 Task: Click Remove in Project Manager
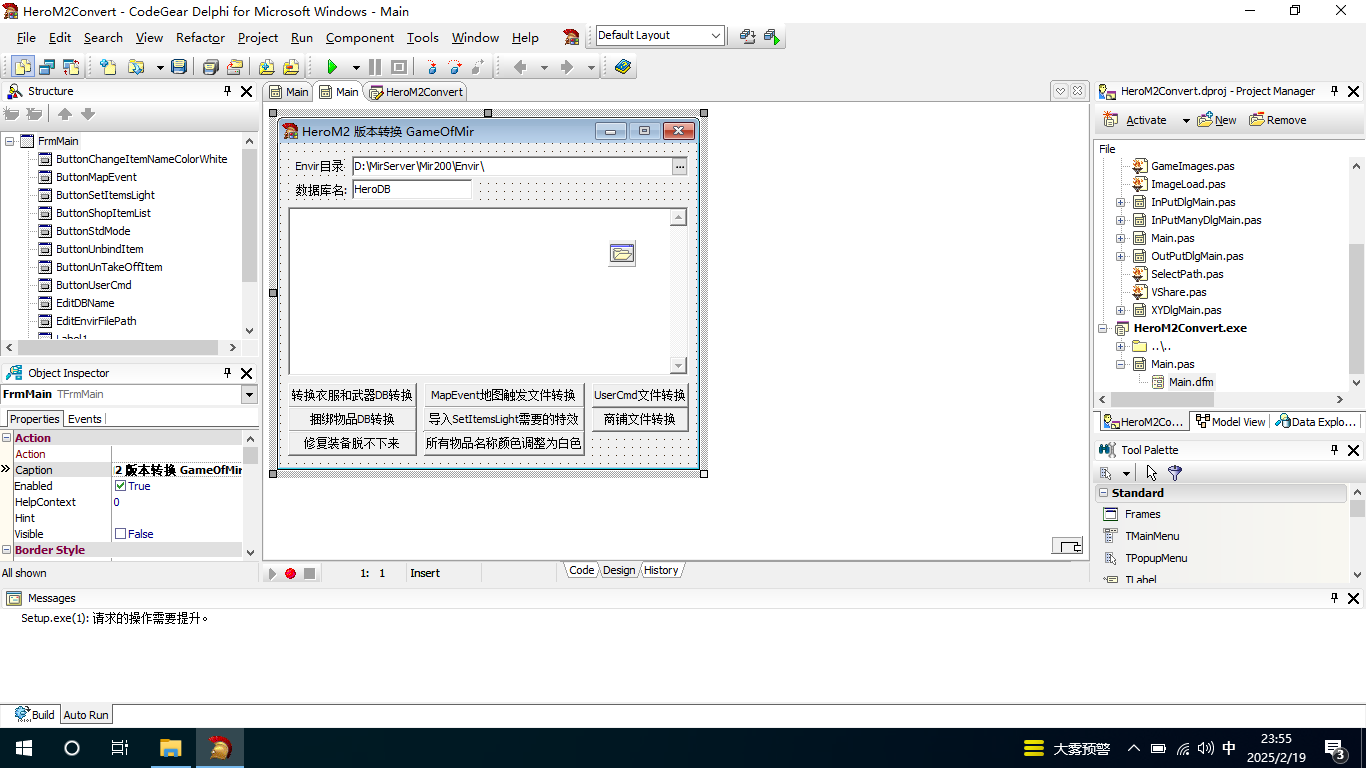(x=1277, y=120)
